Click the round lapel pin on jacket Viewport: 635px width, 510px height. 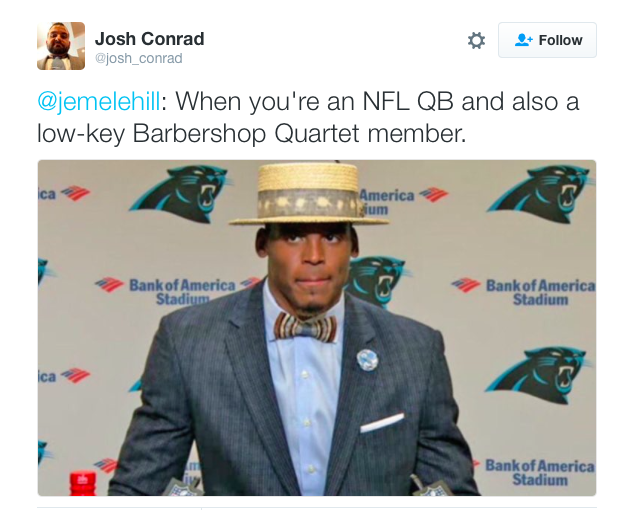coord(367,360)
